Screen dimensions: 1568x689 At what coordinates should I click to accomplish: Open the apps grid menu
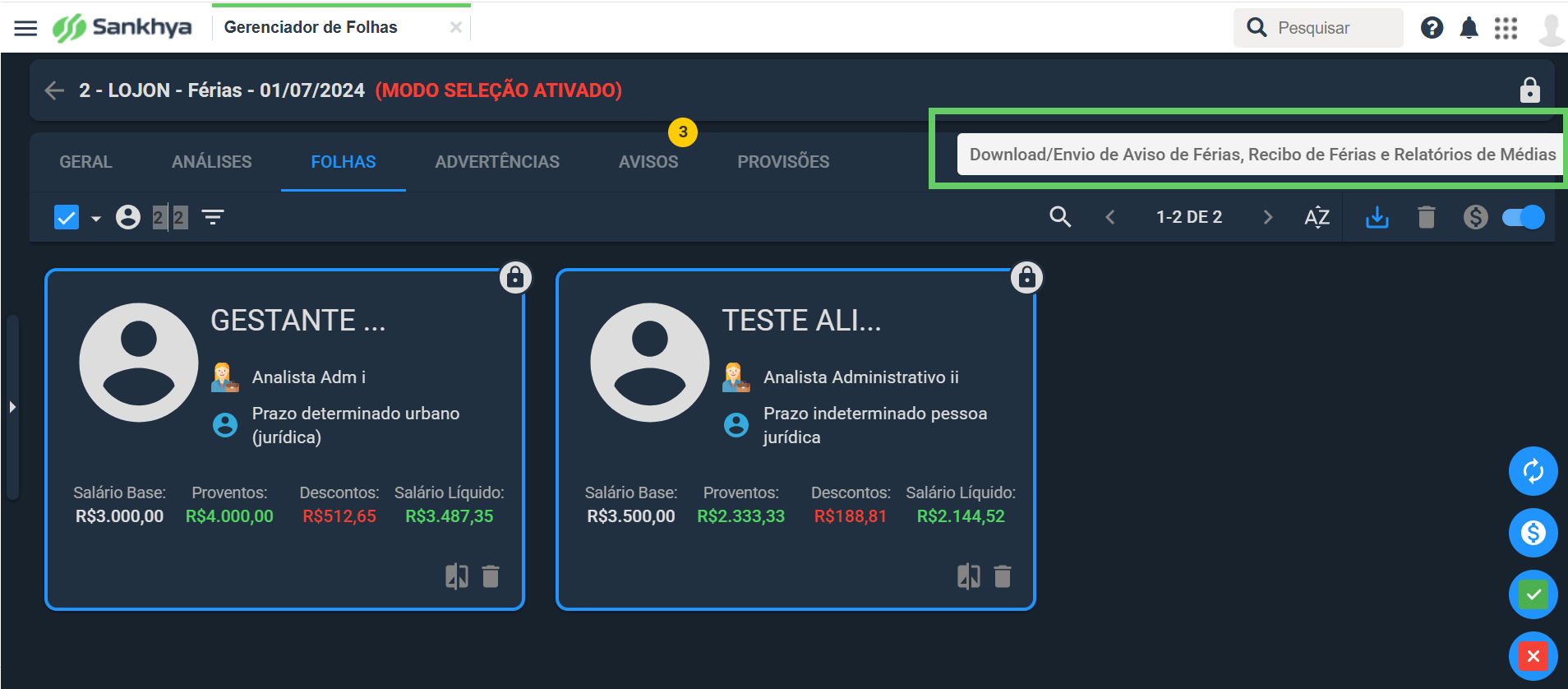tap(1506, 28)
